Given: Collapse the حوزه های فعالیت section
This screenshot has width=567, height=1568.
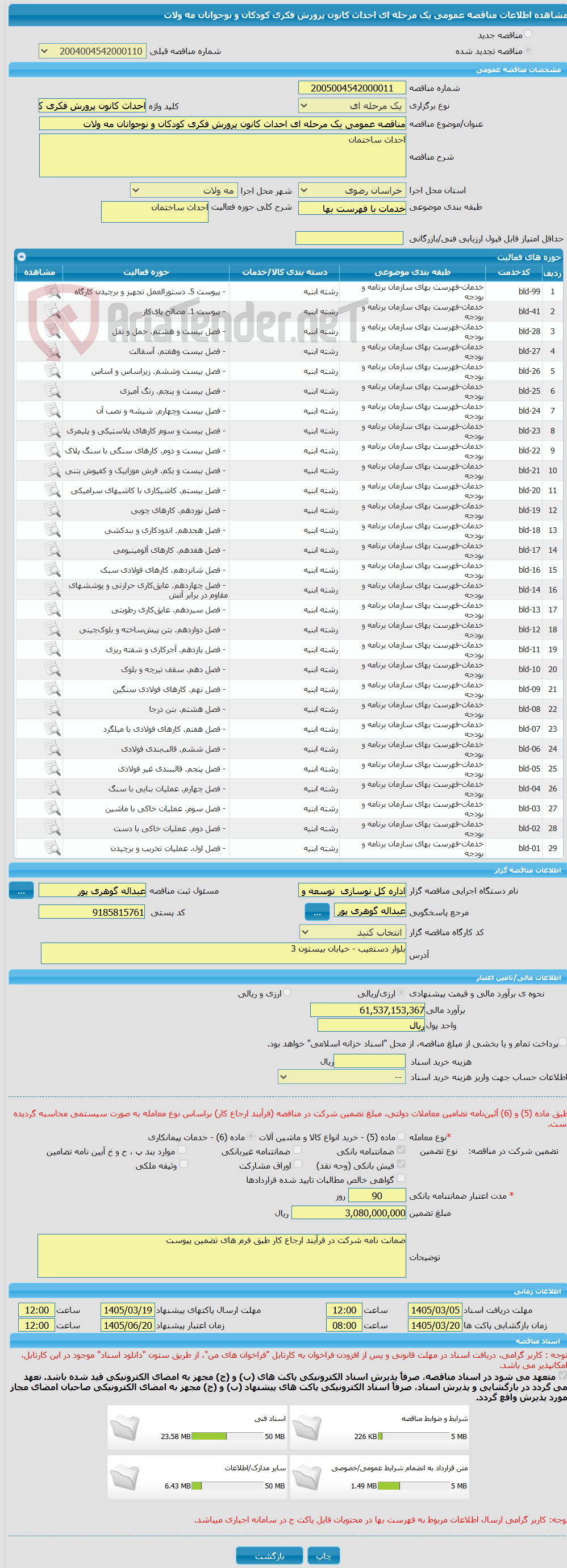Looking at the screenshot, I should tap(22, 257).
